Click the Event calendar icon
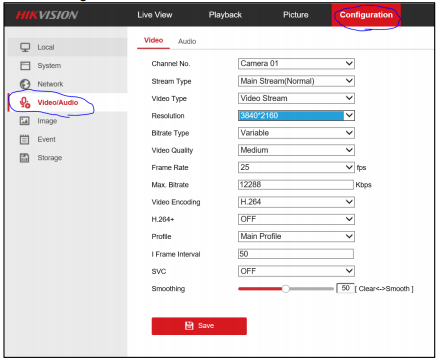The width and height of the screenshot is (447, 364). 25,139
